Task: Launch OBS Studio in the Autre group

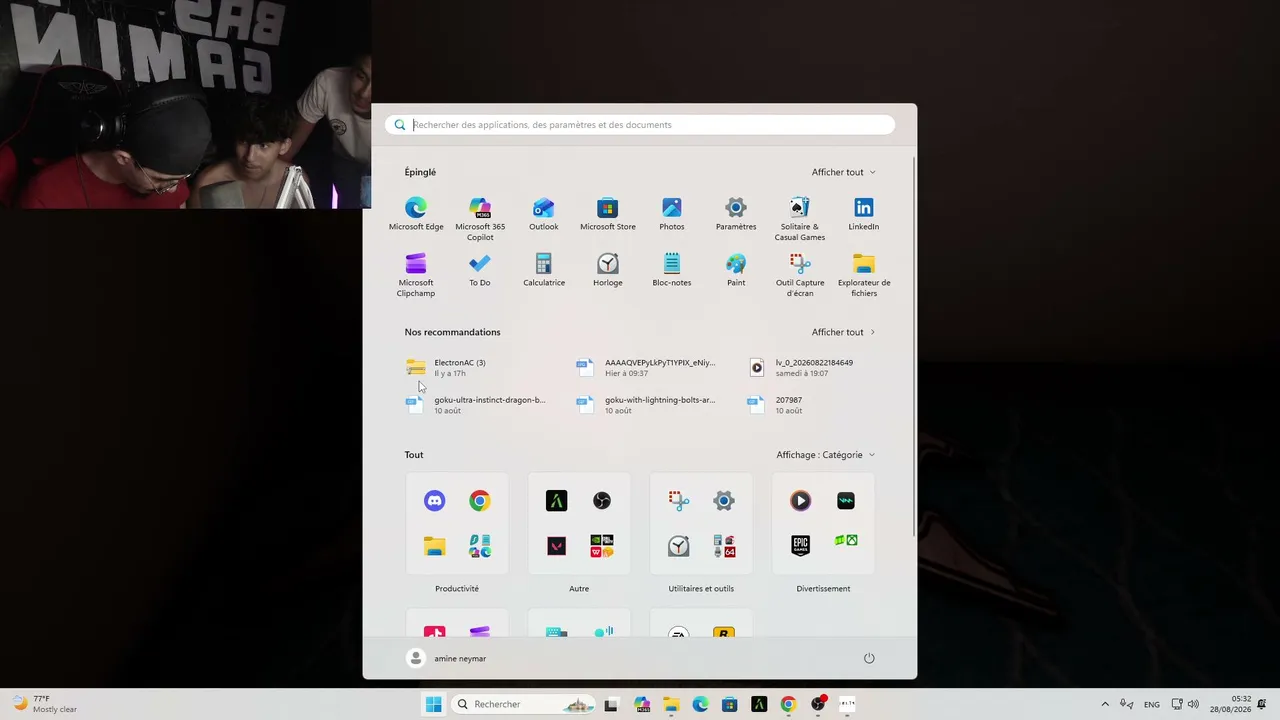Action: pyautogui.click(x=602, y=501)
